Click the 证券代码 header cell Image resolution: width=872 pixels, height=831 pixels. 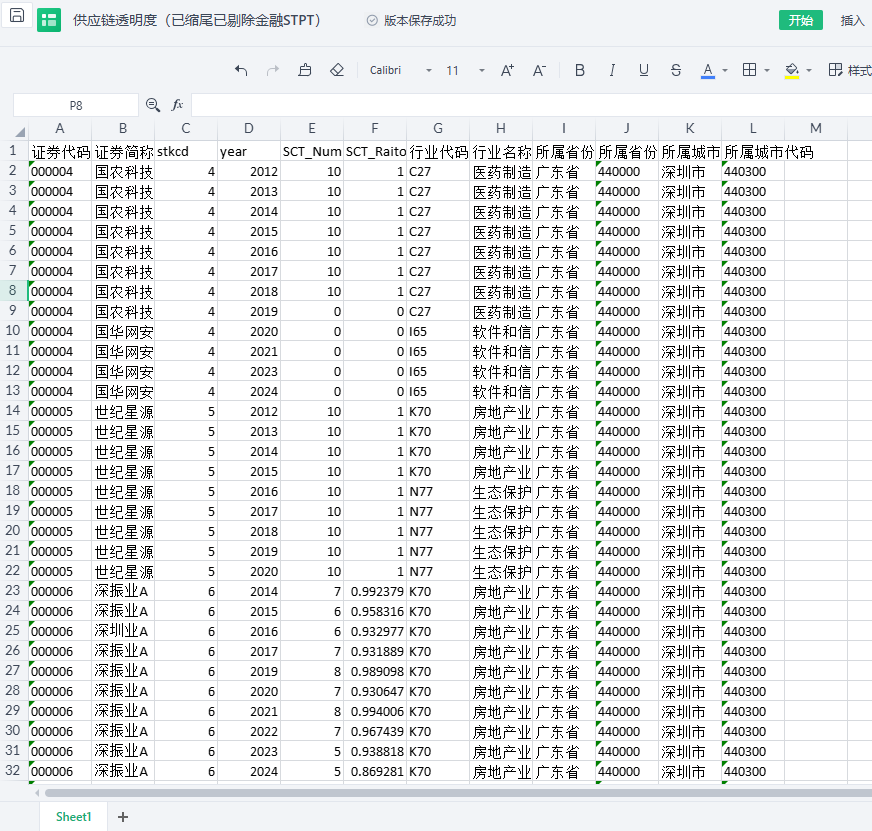(60, 151)
